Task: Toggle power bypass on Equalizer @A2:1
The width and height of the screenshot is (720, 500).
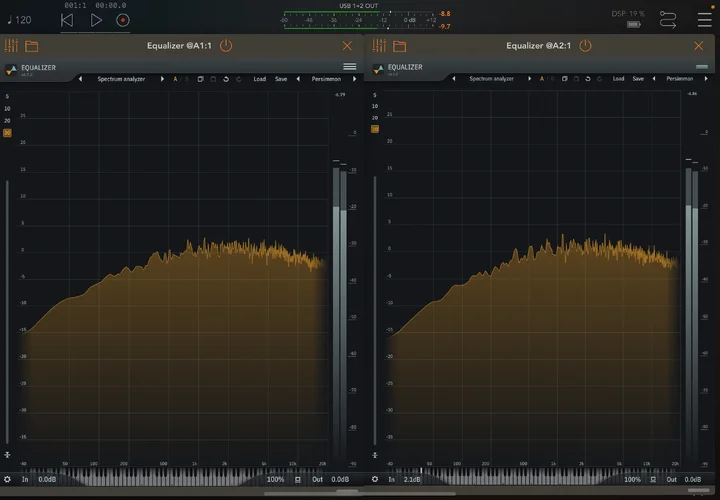Action: [584, 46]
